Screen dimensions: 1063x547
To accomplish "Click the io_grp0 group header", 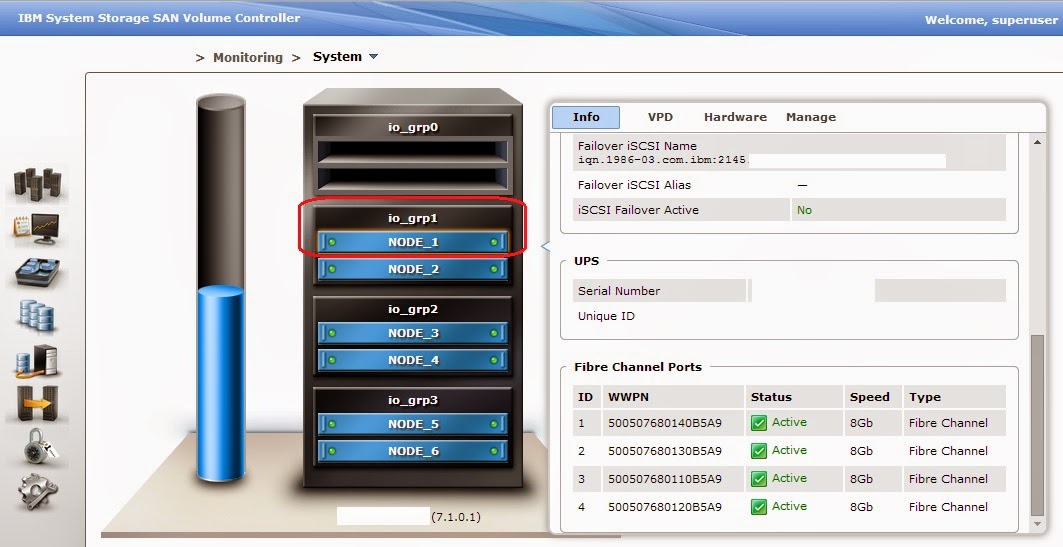I will 413,127.
